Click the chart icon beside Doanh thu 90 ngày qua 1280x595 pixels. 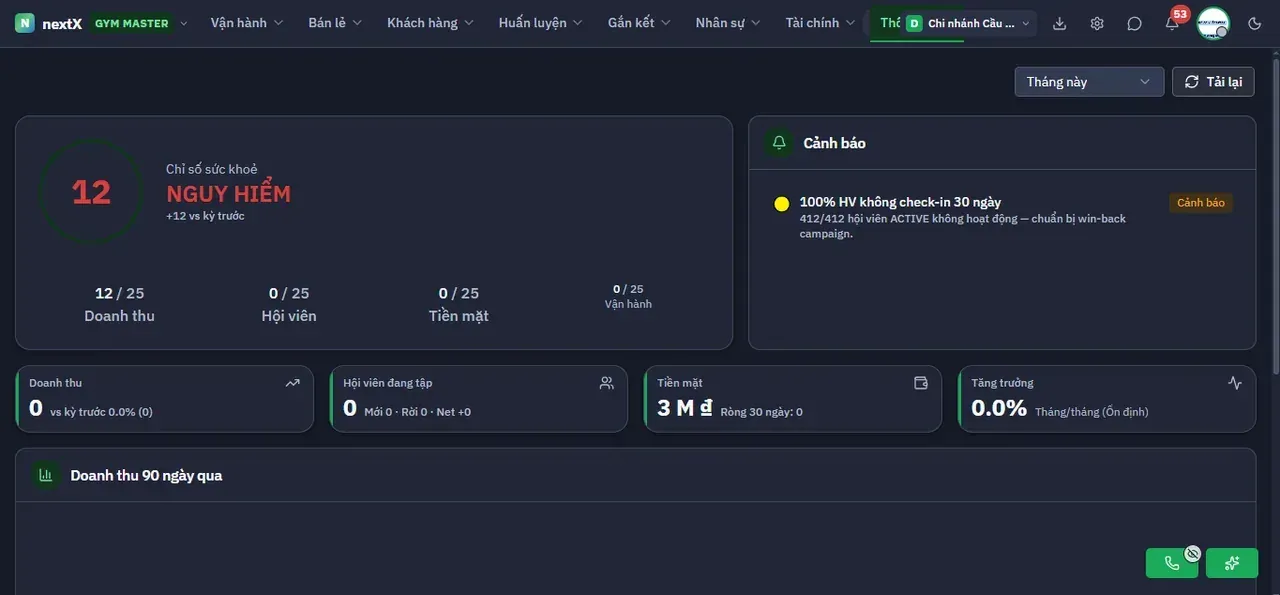point(45,475)
